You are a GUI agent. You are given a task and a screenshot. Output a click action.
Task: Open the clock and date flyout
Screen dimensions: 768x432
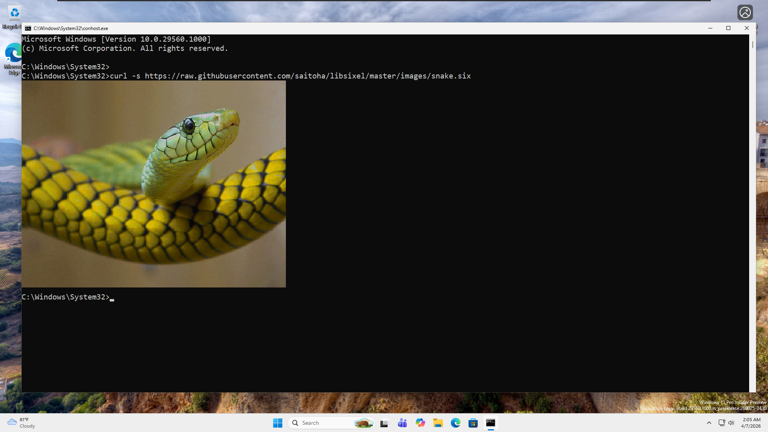point(751,423)
